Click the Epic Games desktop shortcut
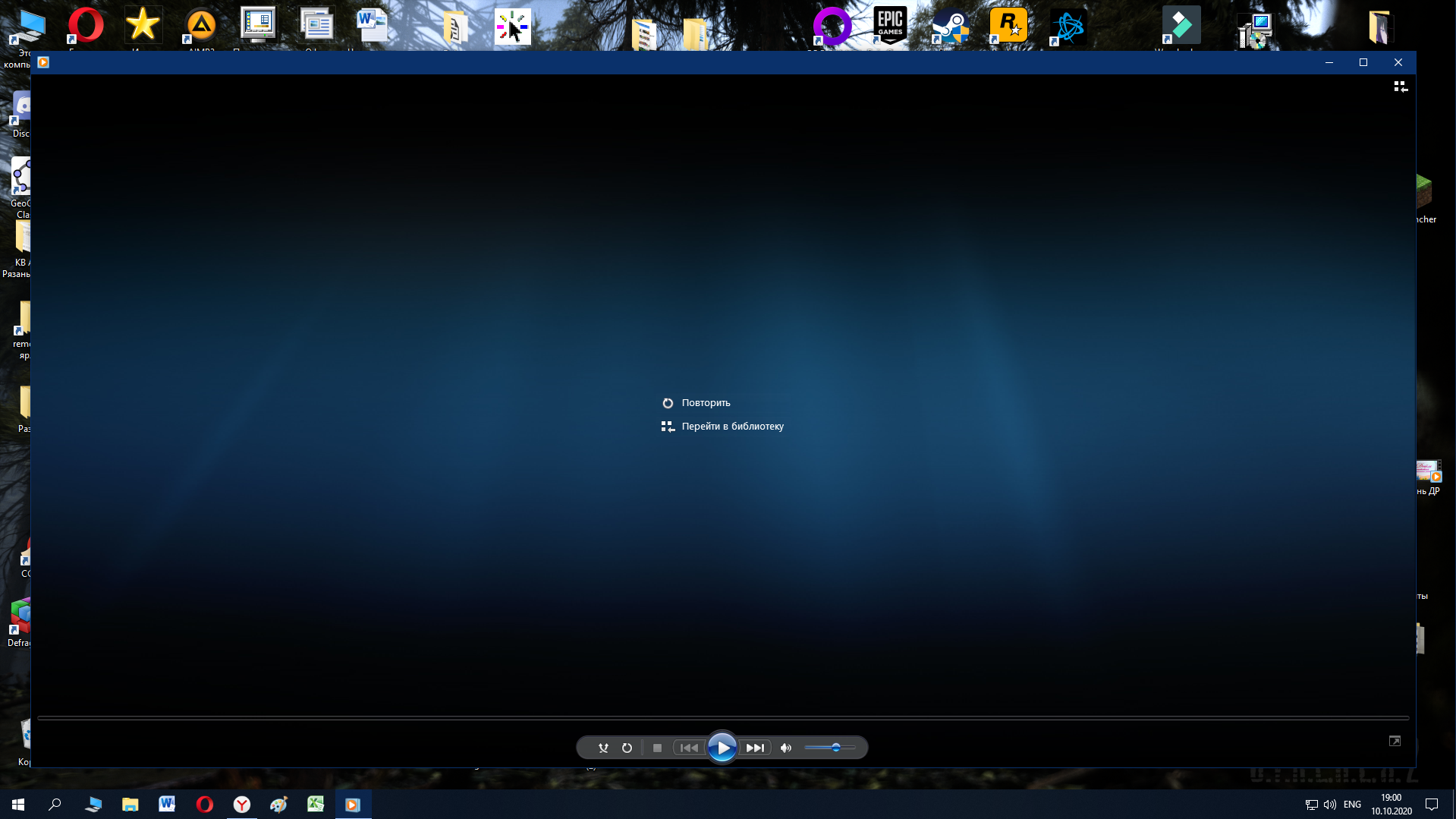1456x819 pixels. pyautogui.click(x=890, y=25)
